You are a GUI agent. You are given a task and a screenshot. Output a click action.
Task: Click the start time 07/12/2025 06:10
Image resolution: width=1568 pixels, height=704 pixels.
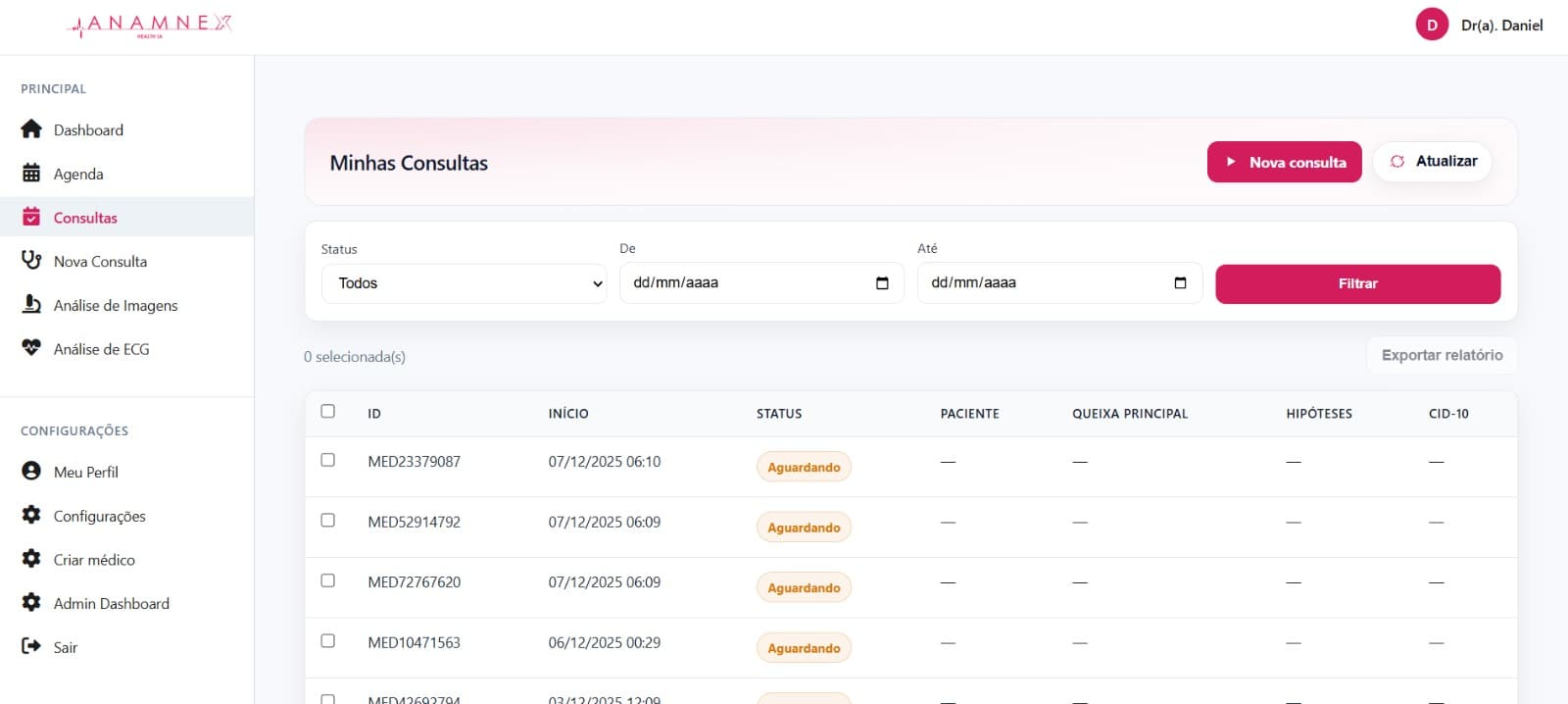coord(605,461)
